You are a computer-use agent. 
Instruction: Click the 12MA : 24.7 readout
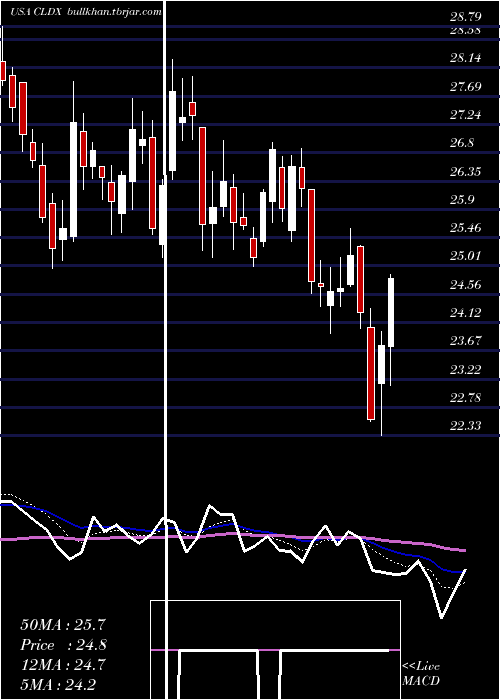point(63,665)
